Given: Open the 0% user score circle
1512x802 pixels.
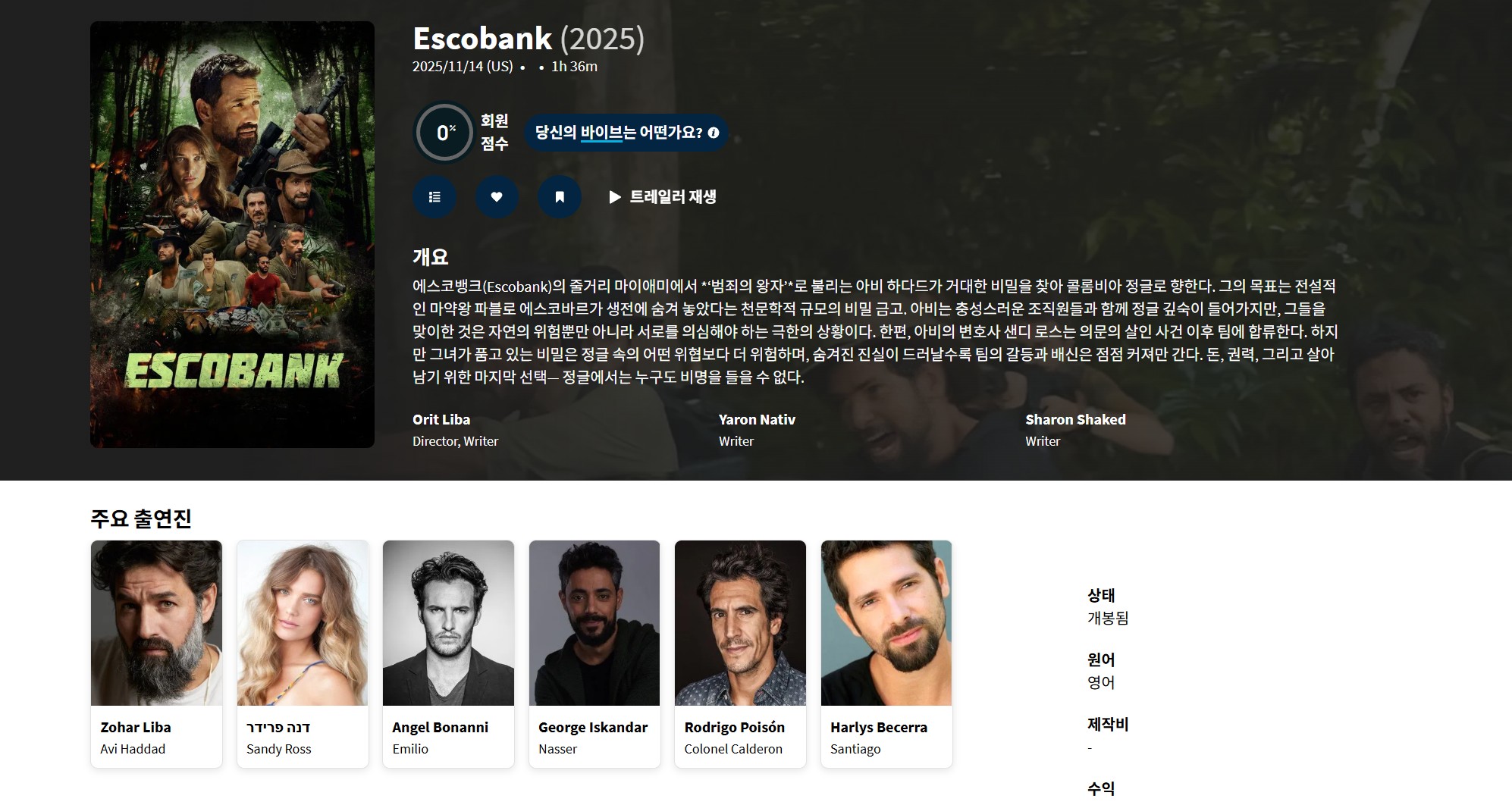Looking at the screenshot, I should (445, 133).
